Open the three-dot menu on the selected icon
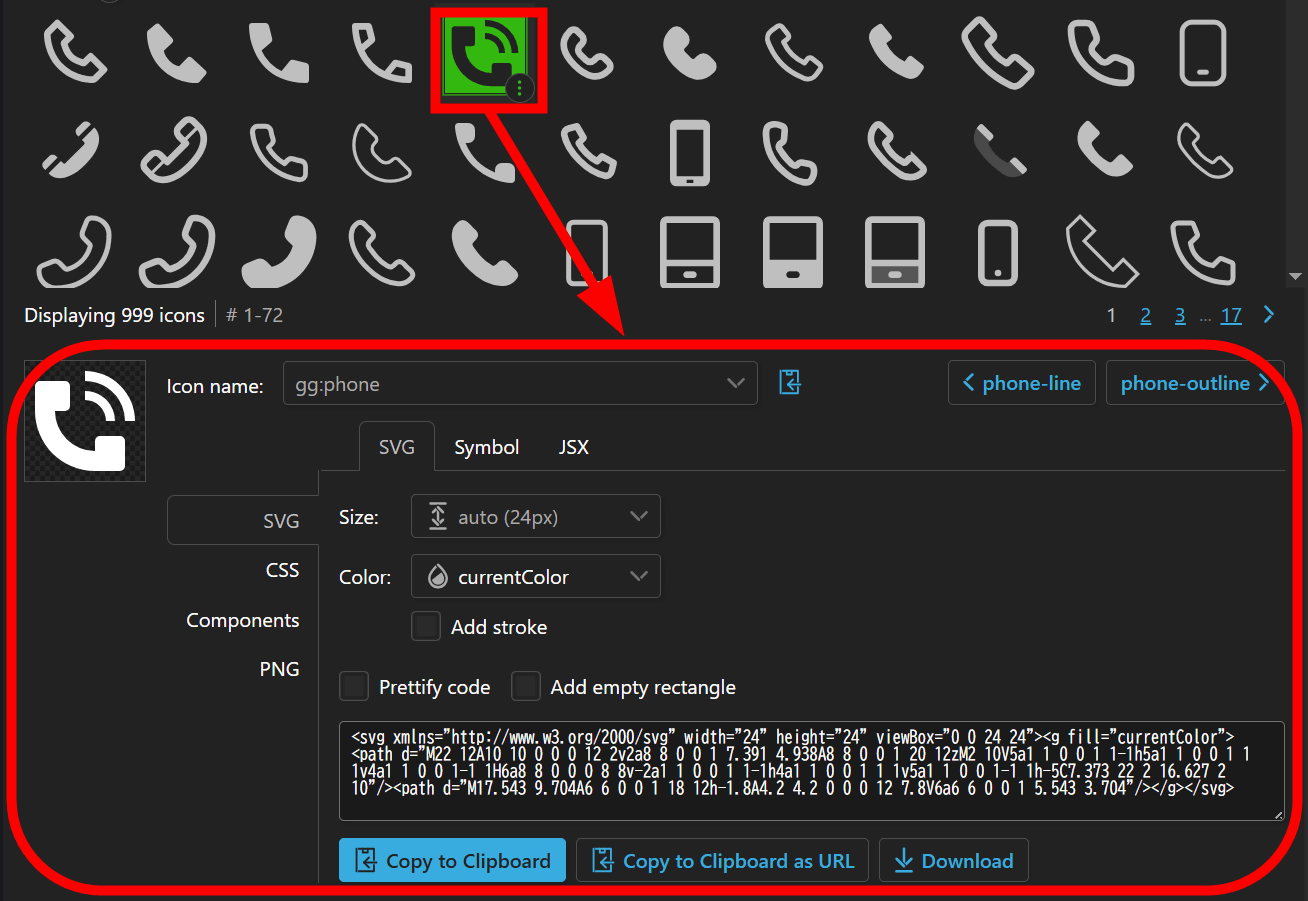 coord(519,88)
